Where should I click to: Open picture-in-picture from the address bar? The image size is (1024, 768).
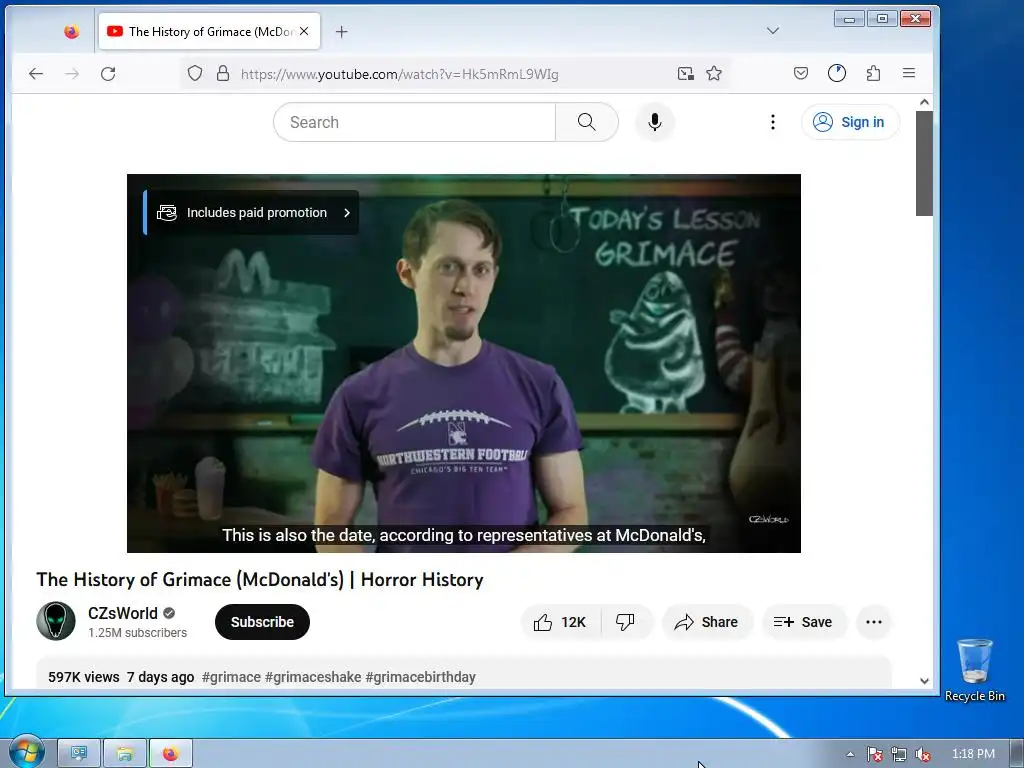685,73
